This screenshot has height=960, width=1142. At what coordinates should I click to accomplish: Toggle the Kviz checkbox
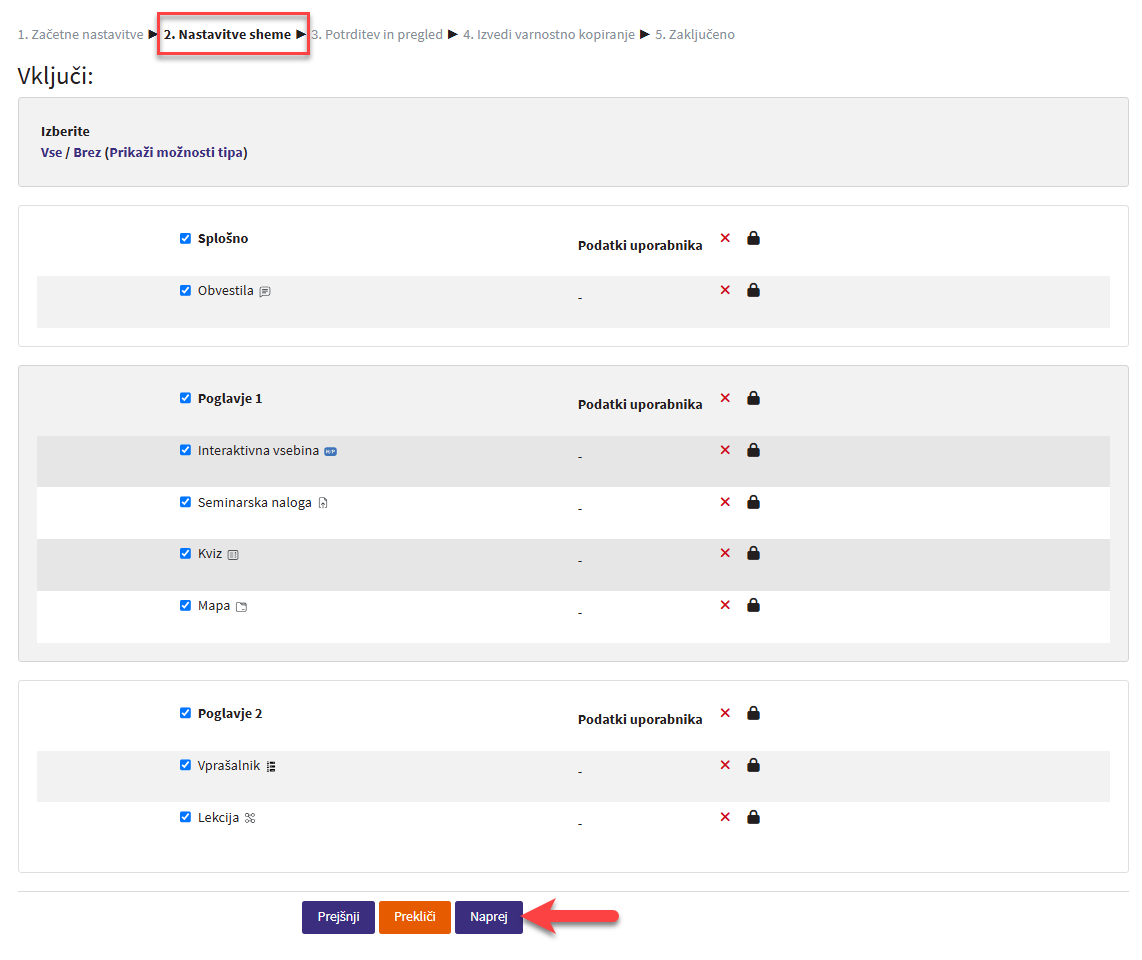coord(185,553)
